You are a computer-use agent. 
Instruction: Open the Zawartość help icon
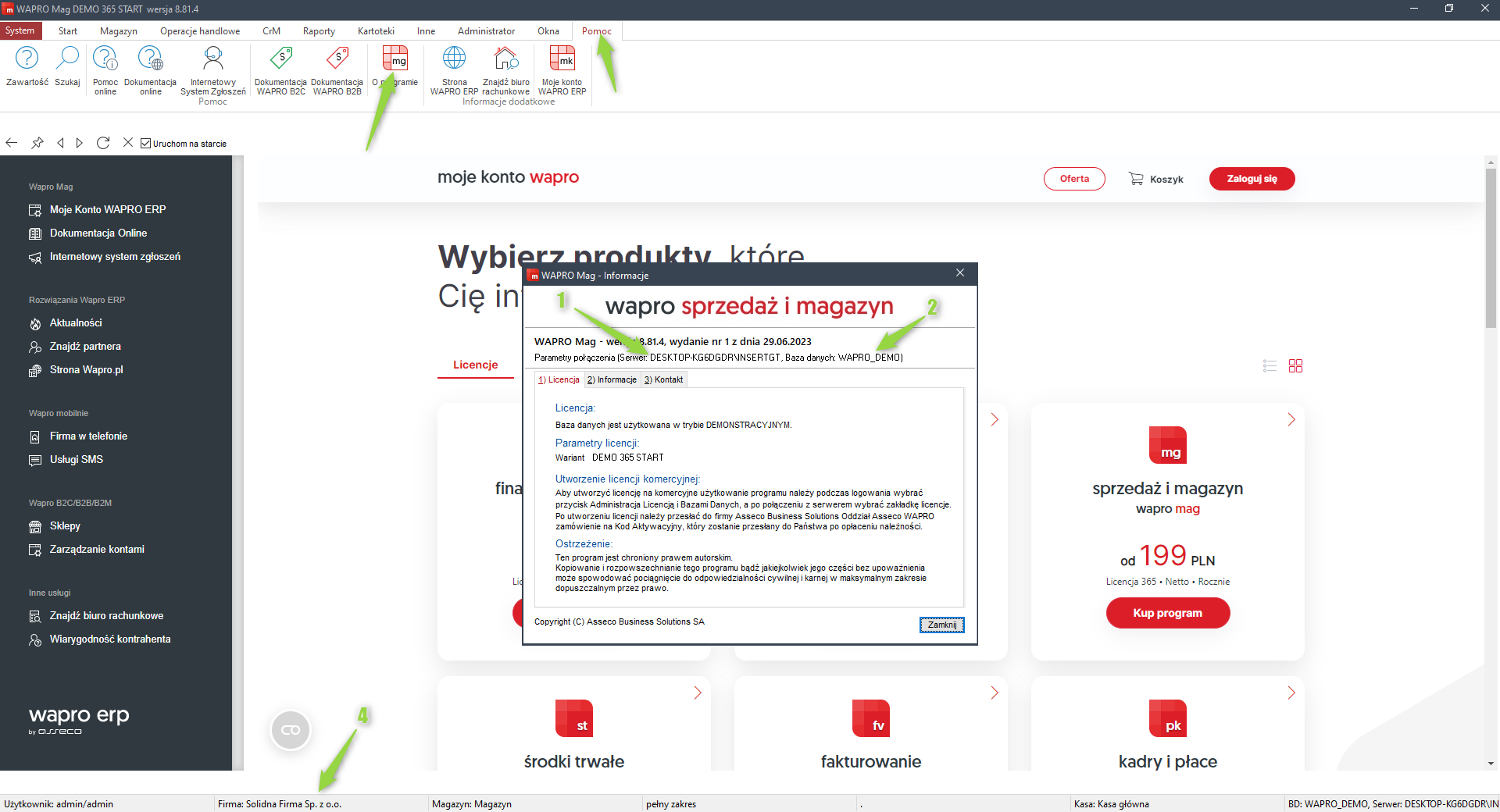27,58
